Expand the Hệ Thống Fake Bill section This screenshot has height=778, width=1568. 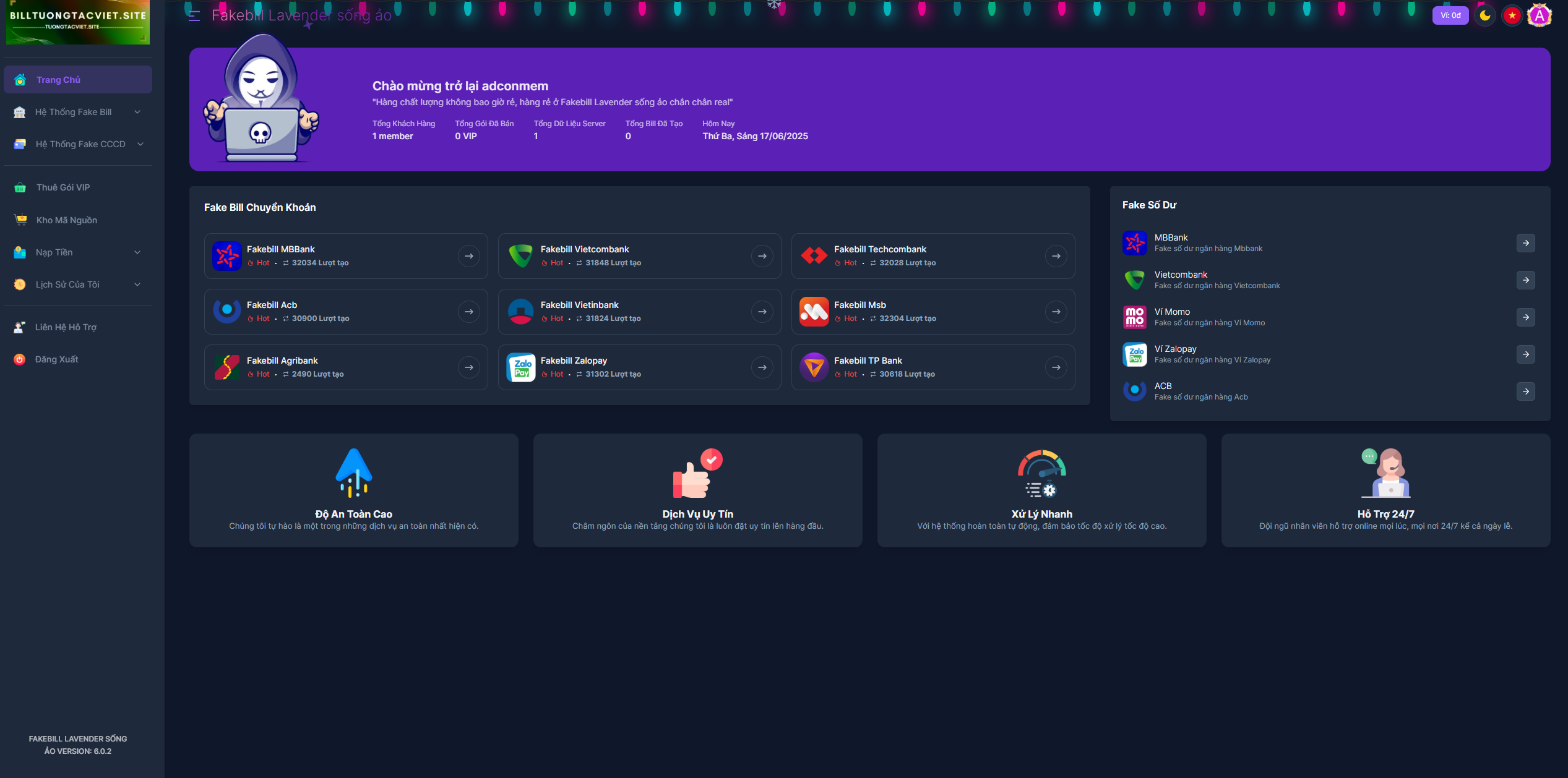pos(77,111)
